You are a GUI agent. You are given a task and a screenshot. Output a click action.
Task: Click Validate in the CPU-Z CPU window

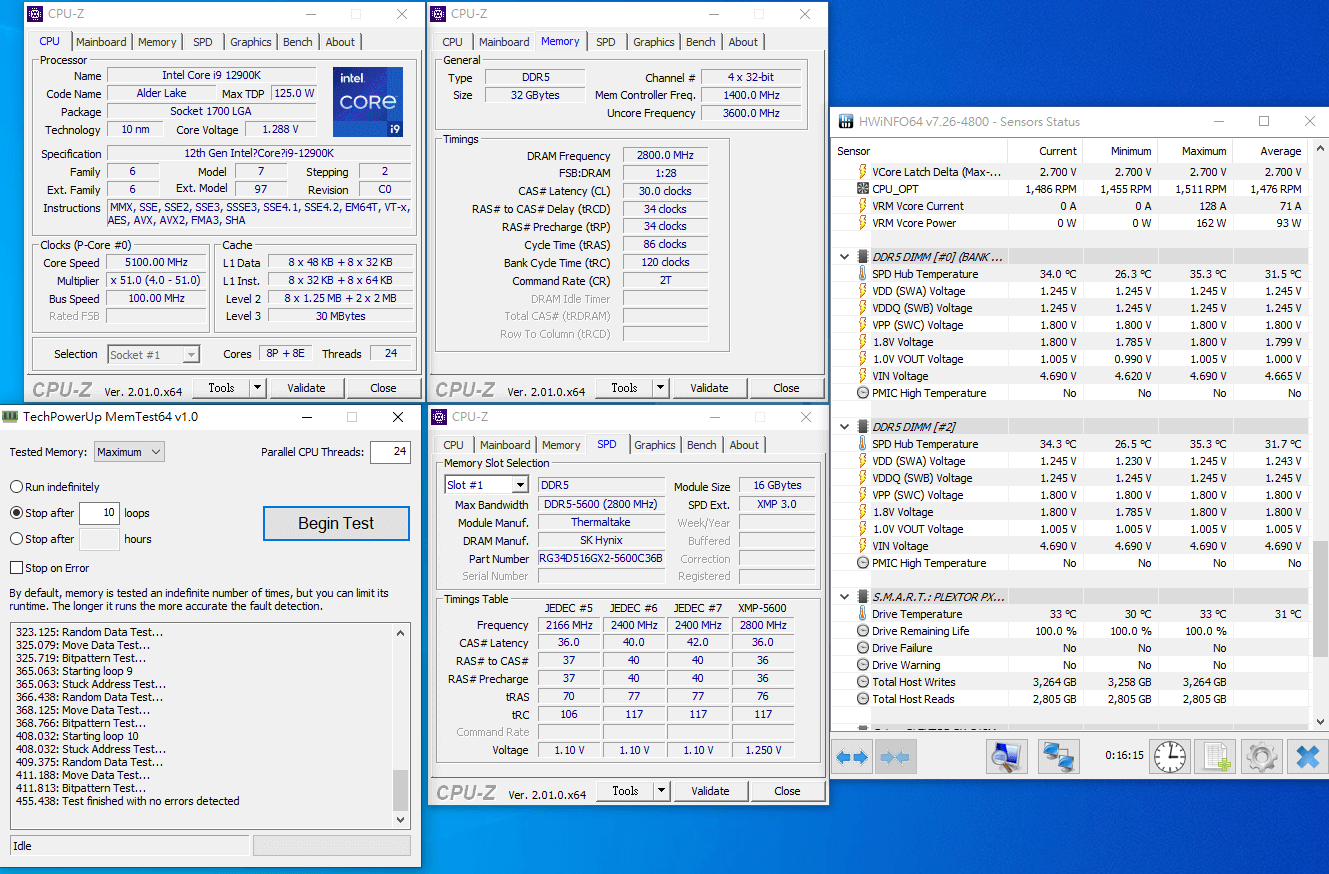pos(306,388)
